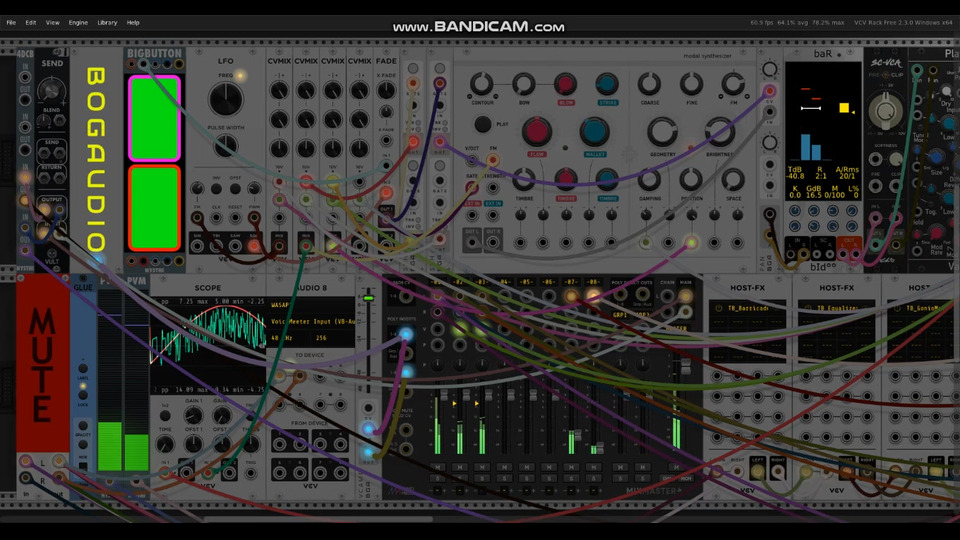Viewport: 960px width, 540px height.
Task: Click the LFO SIN output jack
Action: click(197, 246)
